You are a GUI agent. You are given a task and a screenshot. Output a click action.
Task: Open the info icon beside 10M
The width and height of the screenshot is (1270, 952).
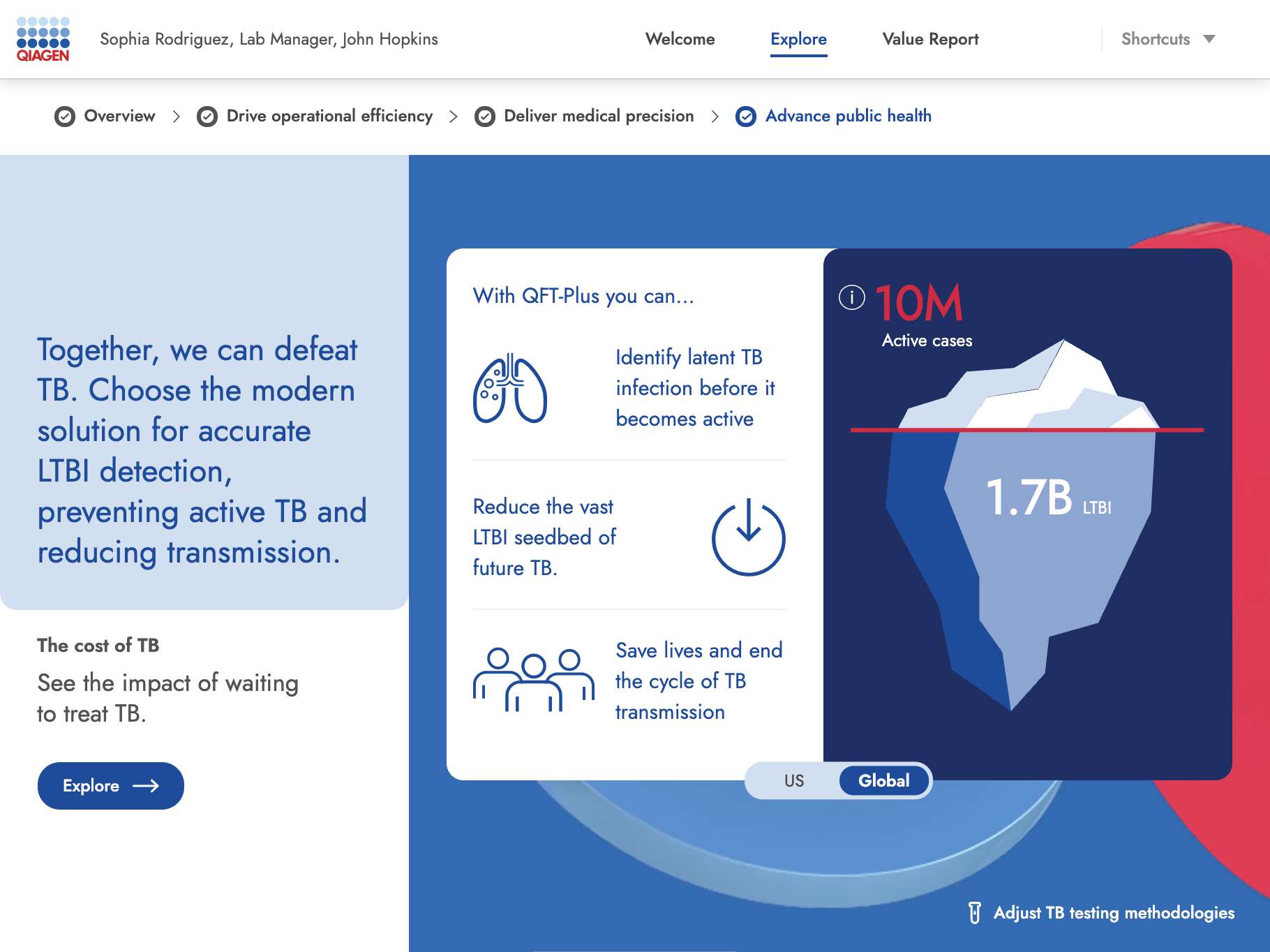(851, 297)
